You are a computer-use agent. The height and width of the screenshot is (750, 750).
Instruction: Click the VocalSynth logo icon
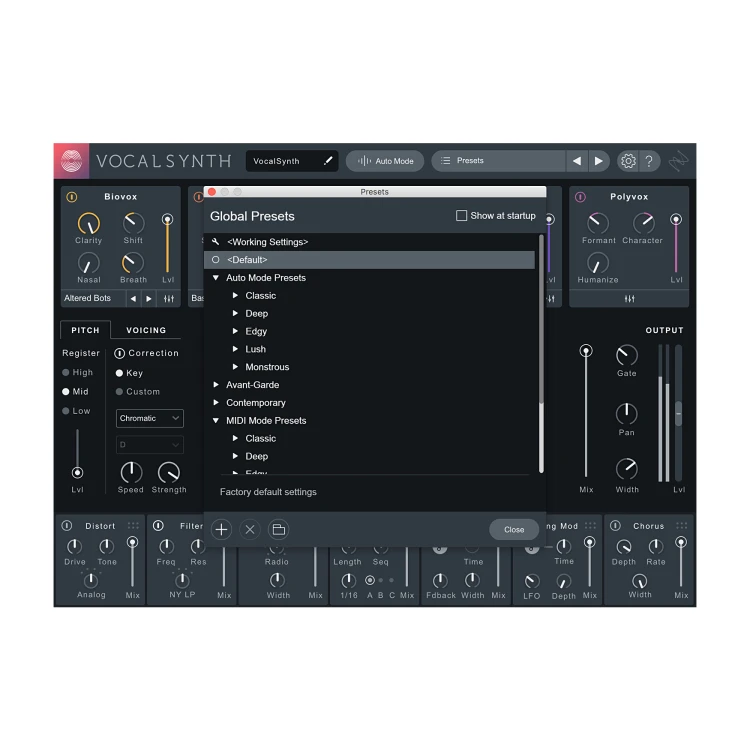click(71, 161)
